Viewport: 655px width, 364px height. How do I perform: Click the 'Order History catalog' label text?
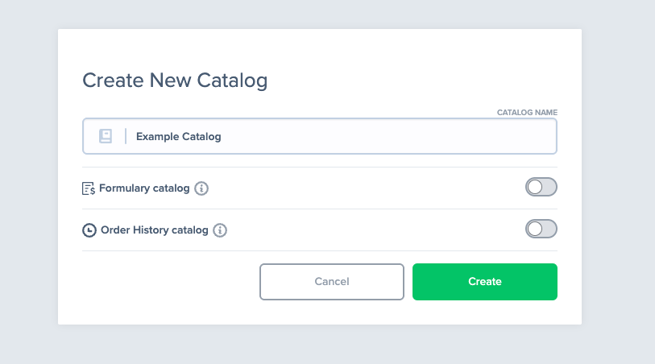[155, 230]
